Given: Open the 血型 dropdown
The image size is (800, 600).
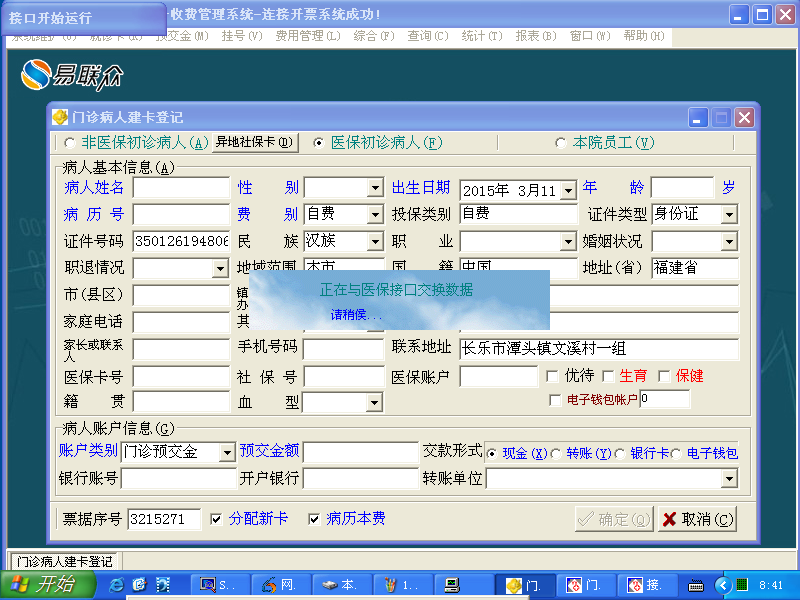Looking at the screenshot, I should point(374,402).
